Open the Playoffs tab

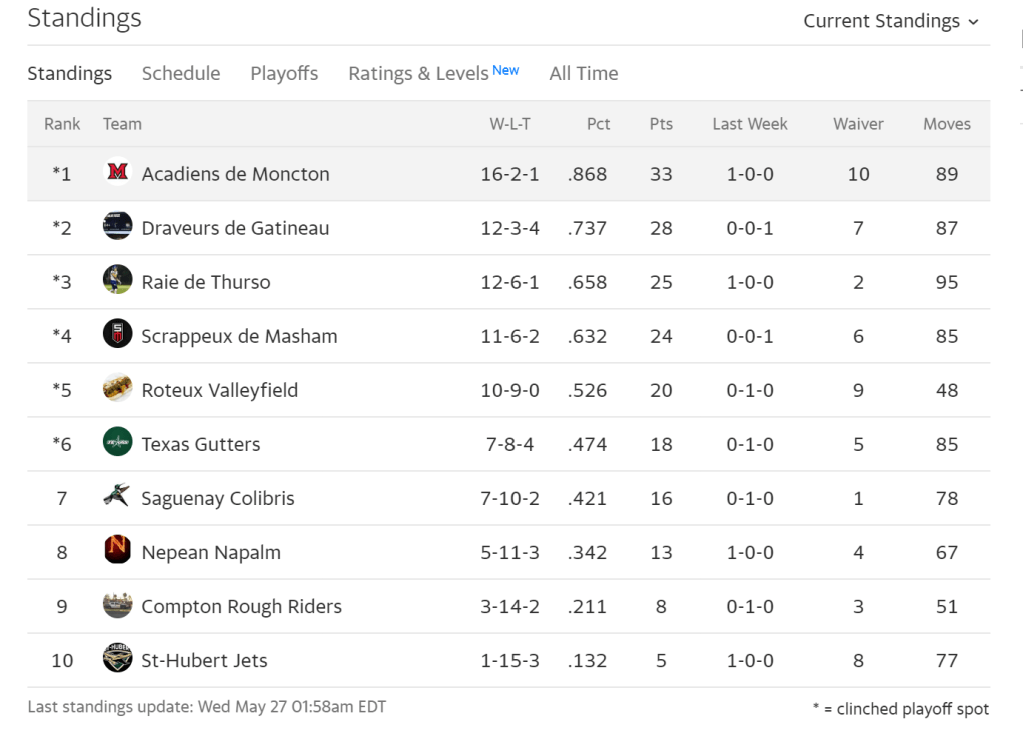pyautogui.click(x=284, y=73)
